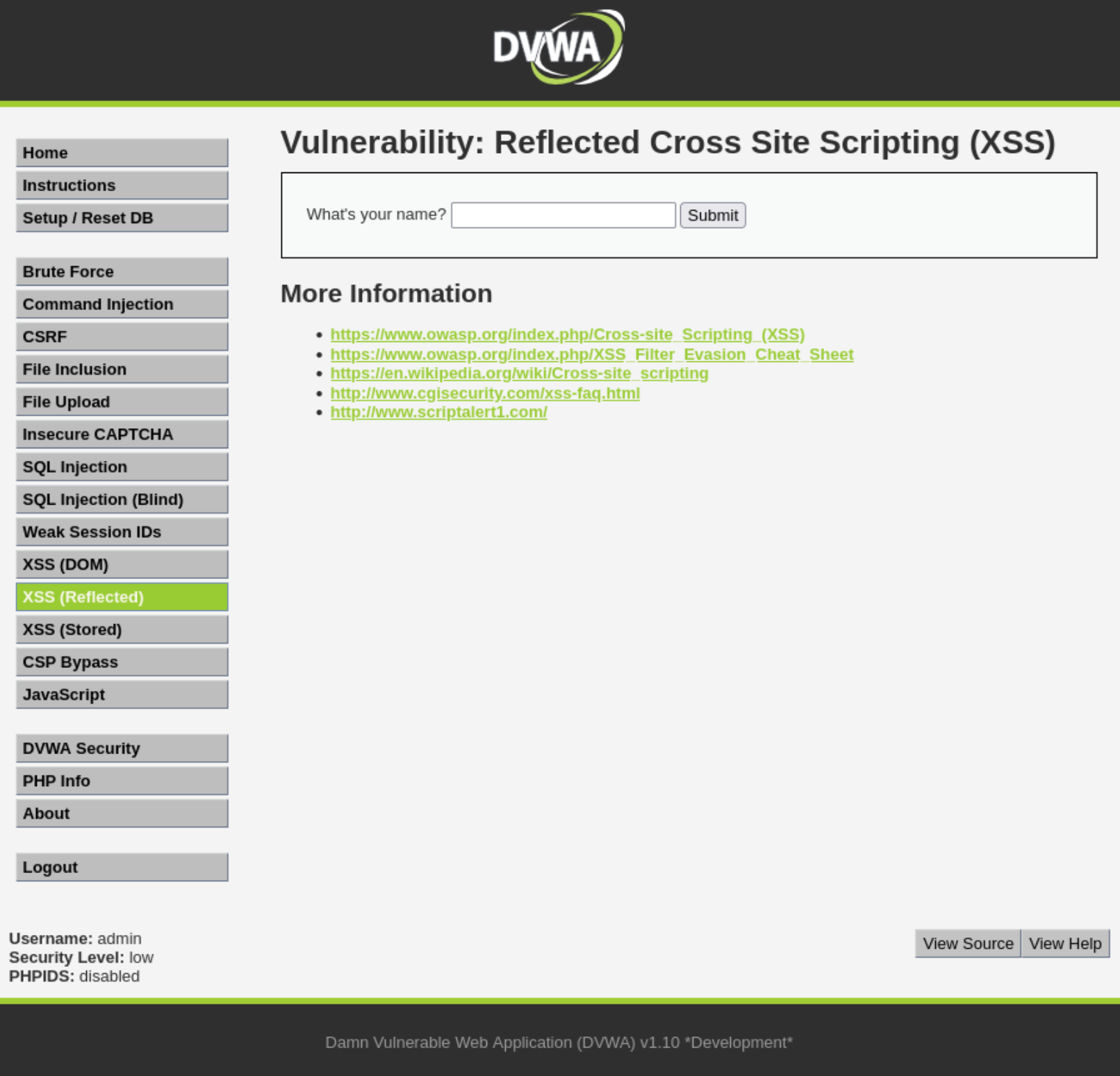Open the About page
Screen dimensions: 1120x1076
click(122, 814)
